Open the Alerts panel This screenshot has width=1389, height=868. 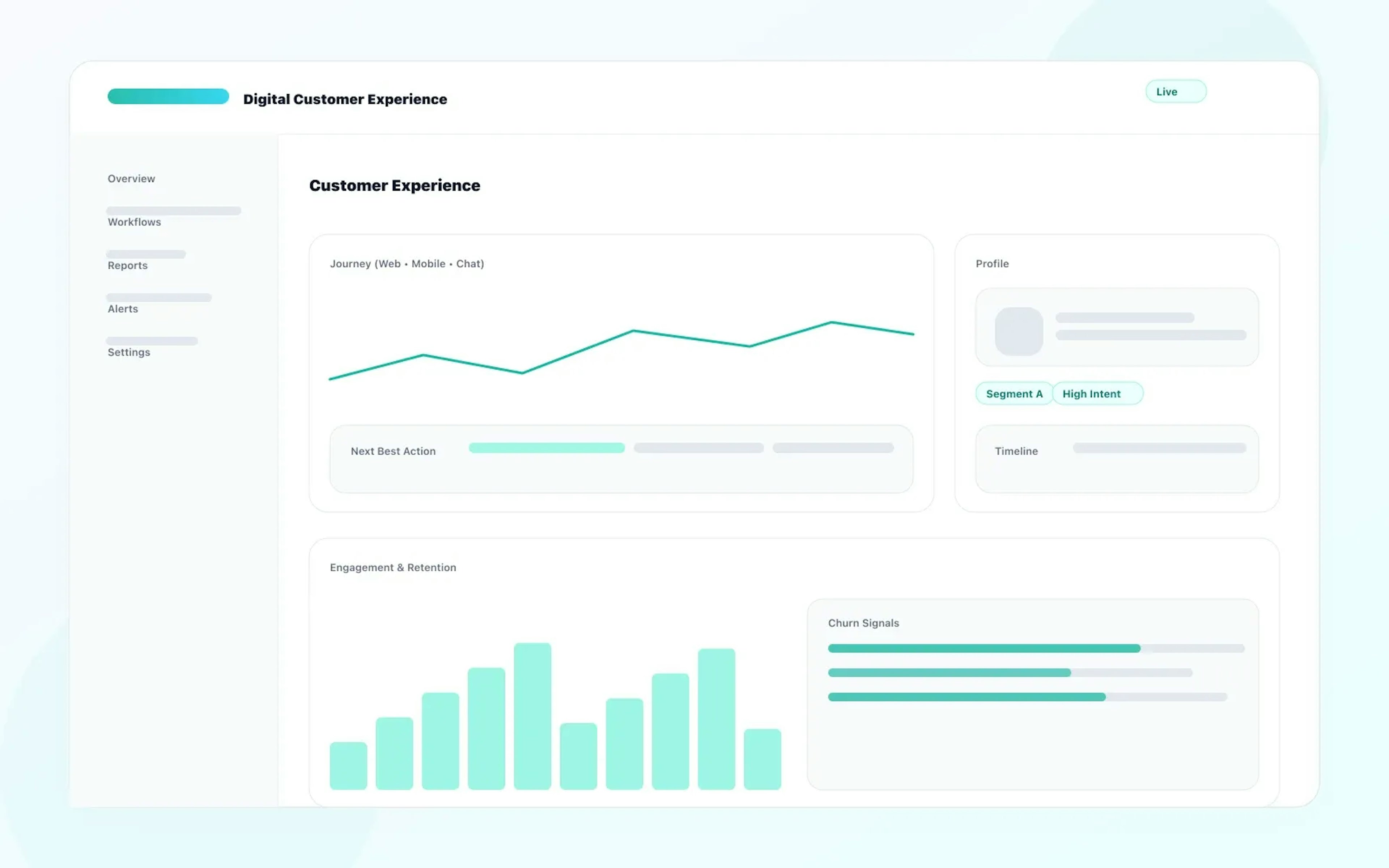[122, 308]
